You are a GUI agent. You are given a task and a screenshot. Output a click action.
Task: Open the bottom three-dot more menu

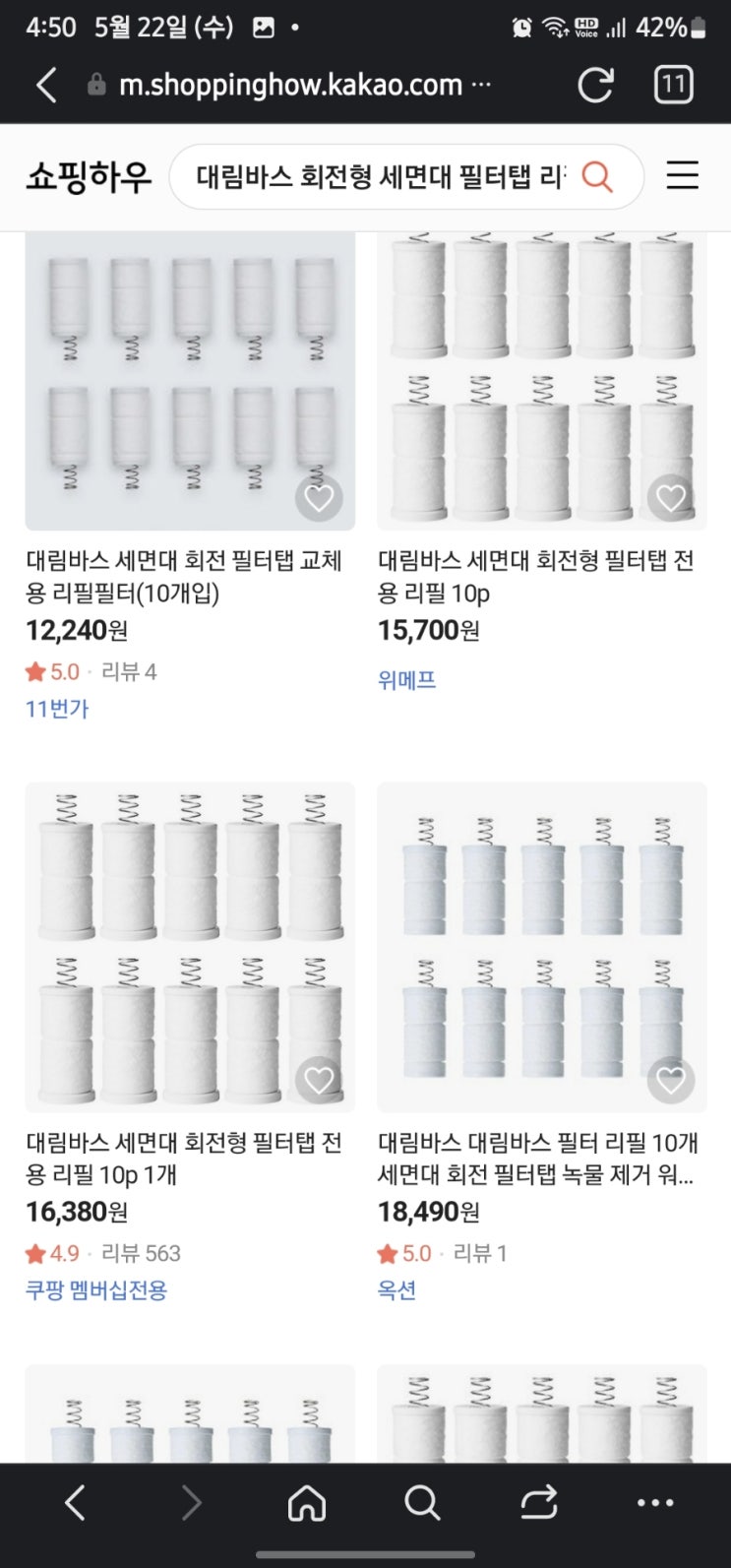tap(655, 1503)
